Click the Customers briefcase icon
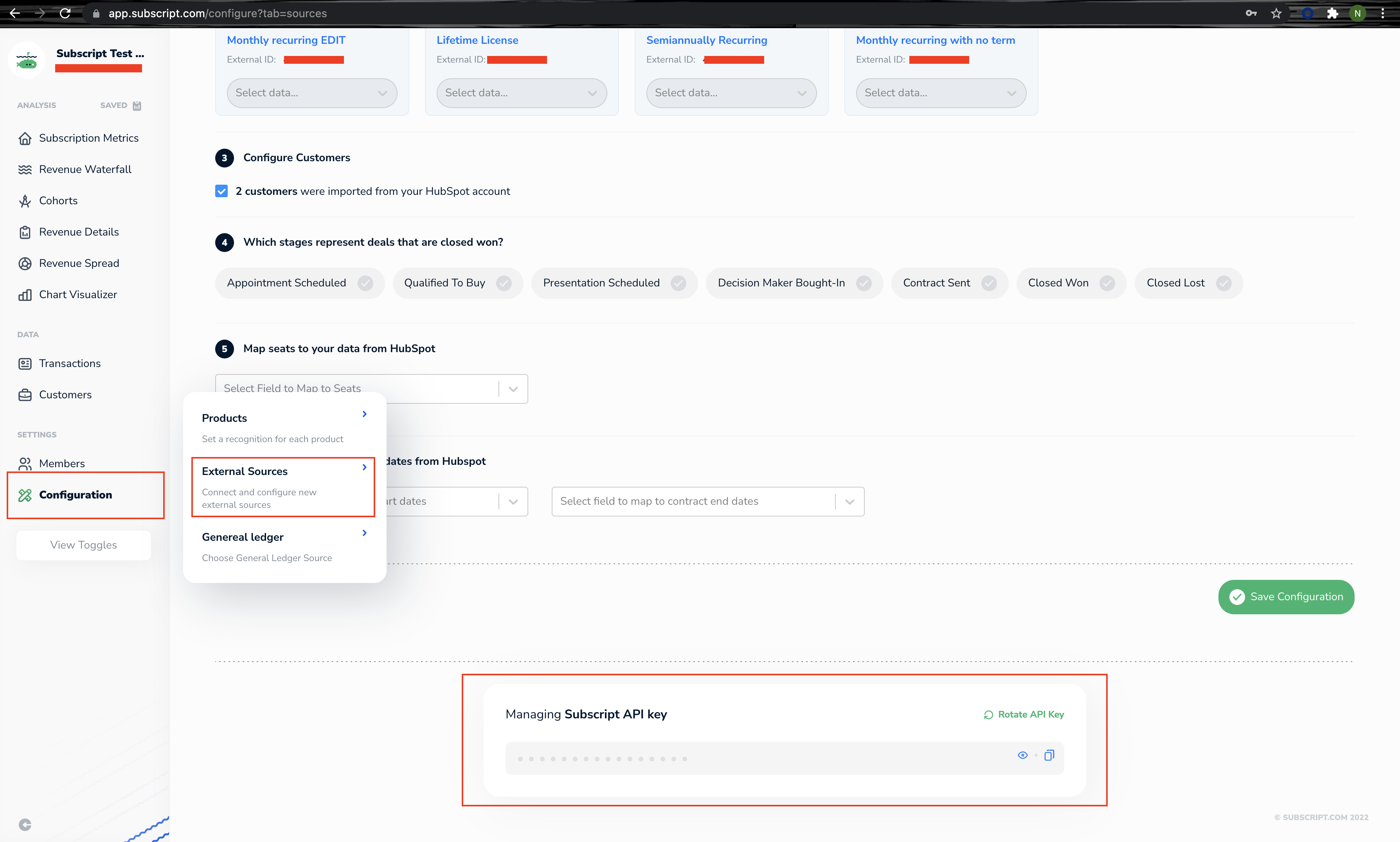The width and height of the screenshot is (1400, 842). [25, 395]
